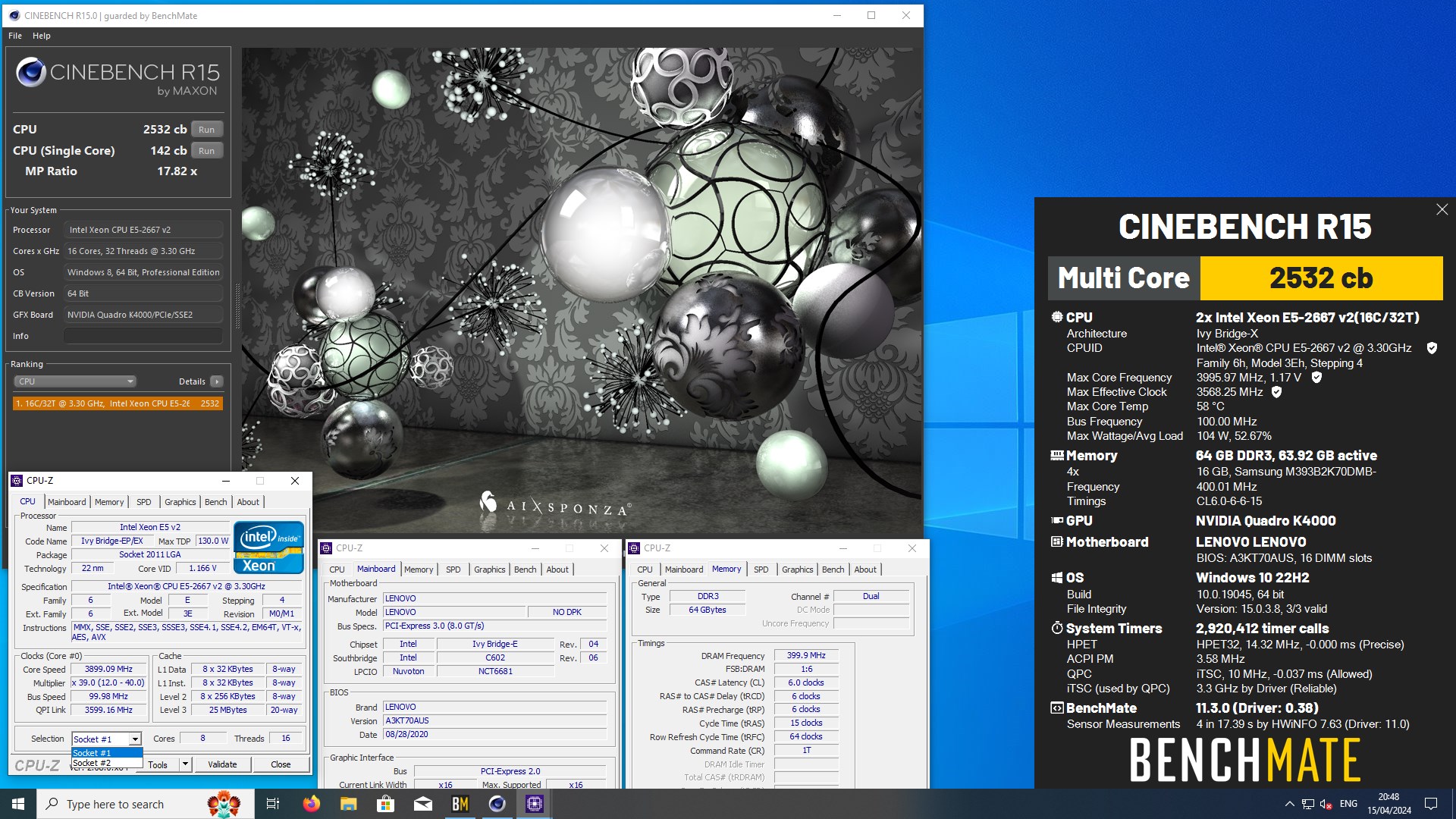Open the Tools dropdown arrow
Image resolution: width=1456 pixels, height=819 pixels.
pyautogui.click(x=185, y=764)
